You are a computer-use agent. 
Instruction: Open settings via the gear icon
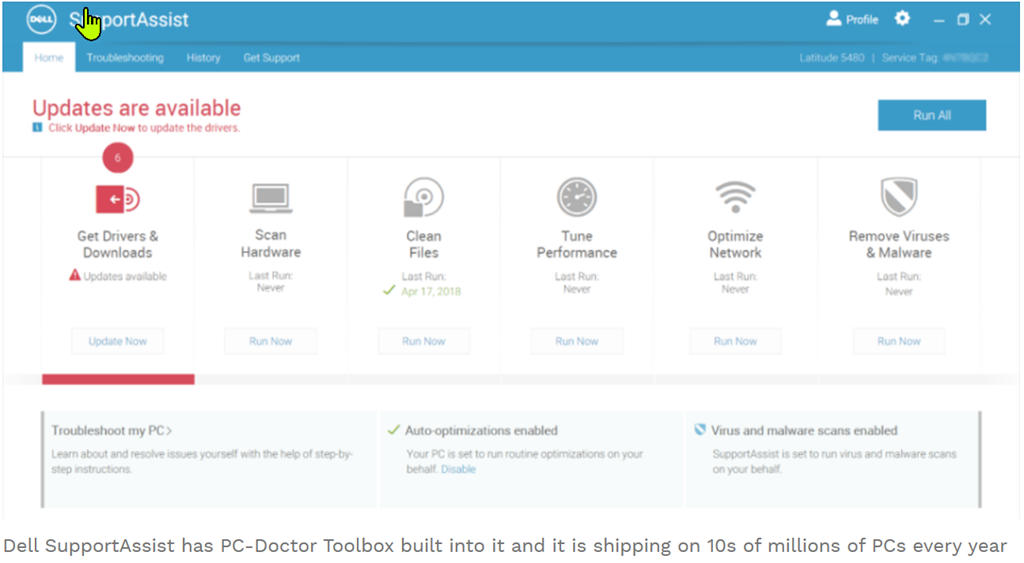[x=902, y=19]
